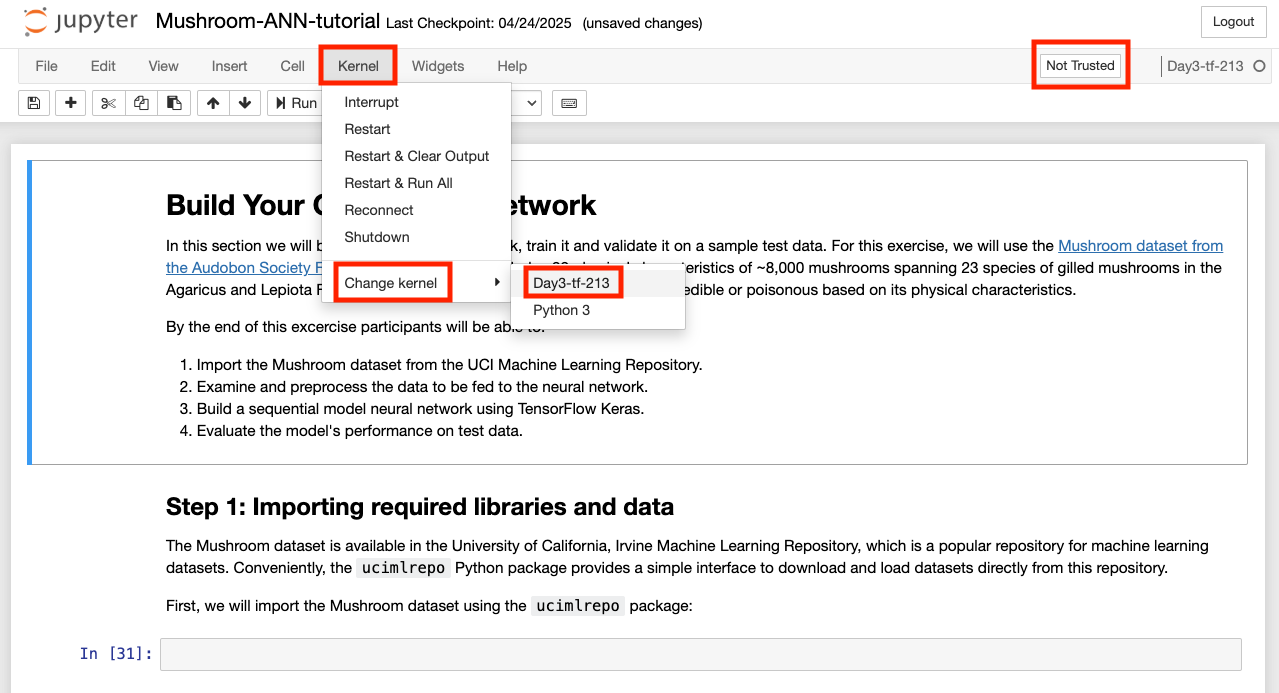Click the Day3-tf-213 kernel name indicator
The image size is (1279, 693).
coord(1205,66)
